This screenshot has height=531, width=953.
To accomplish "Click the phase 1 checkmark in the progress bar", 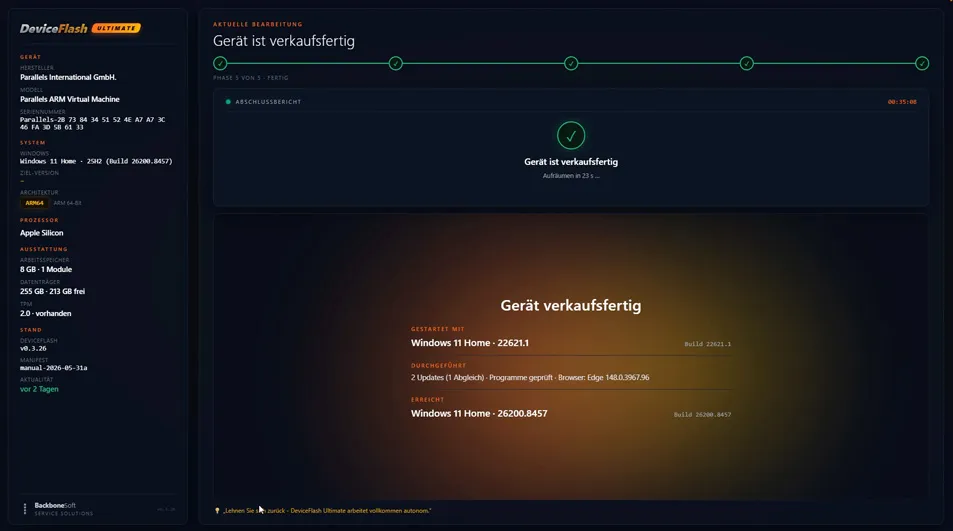I will click(220, 63).
